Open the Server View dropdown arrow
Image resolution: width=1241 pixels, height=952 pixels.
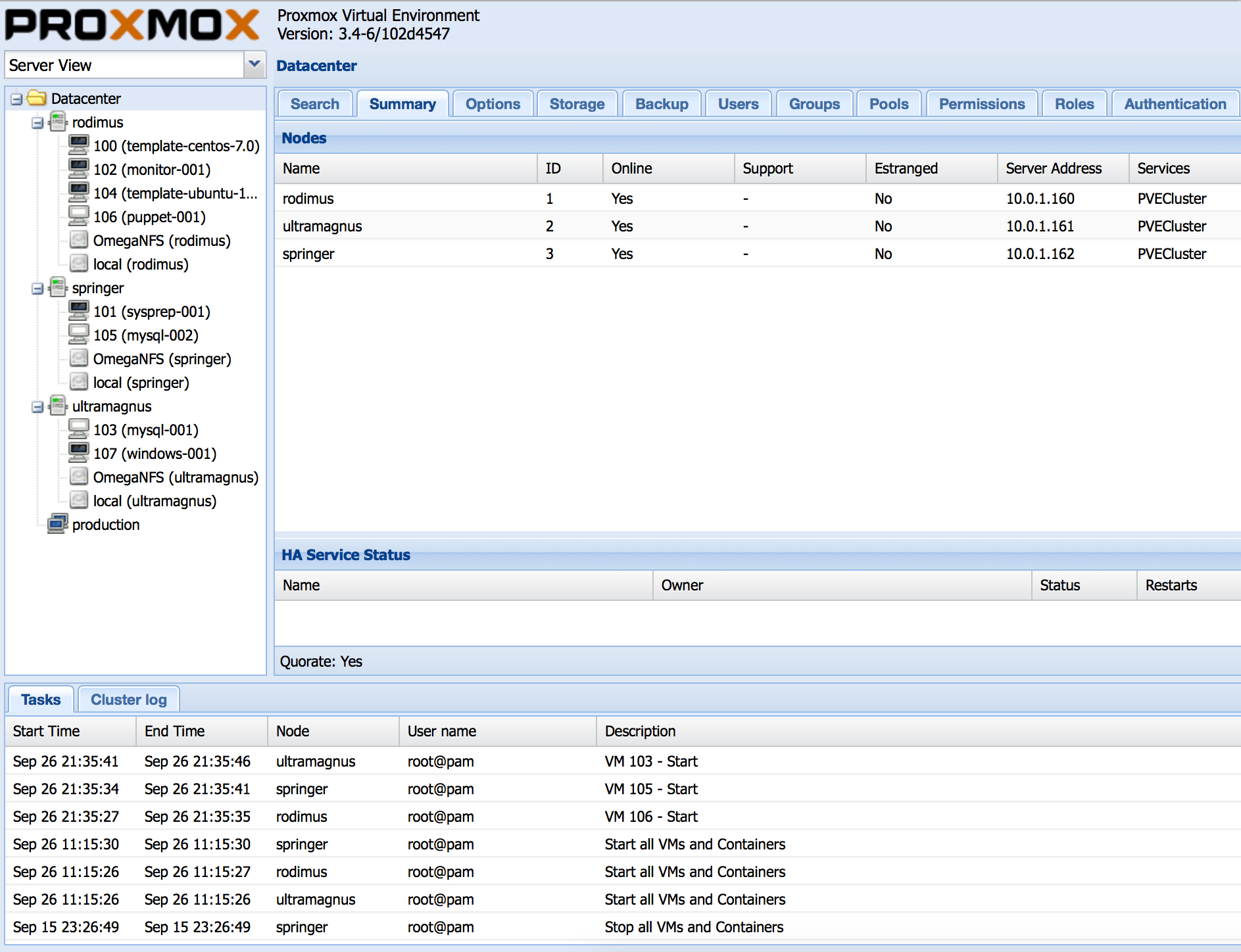tap(255, 64)
